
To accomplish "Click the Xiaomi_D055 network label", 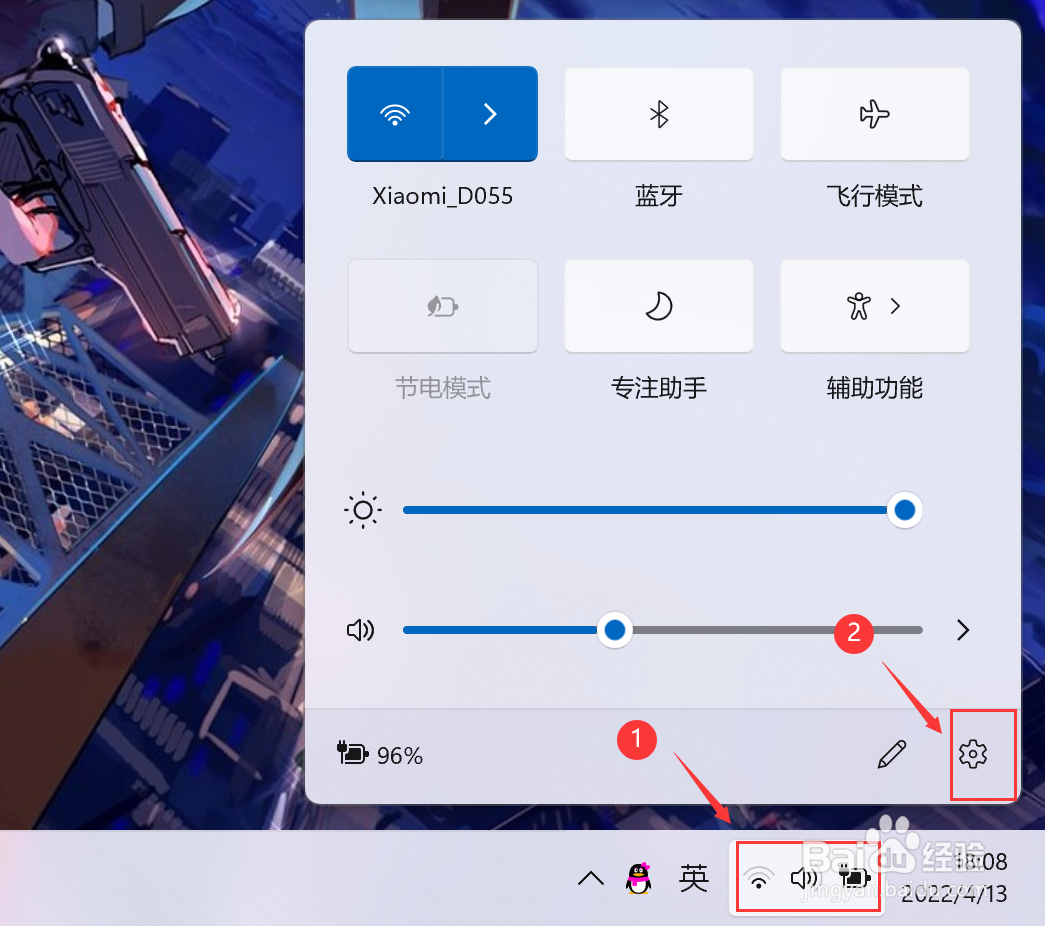I will coord(443,196).
